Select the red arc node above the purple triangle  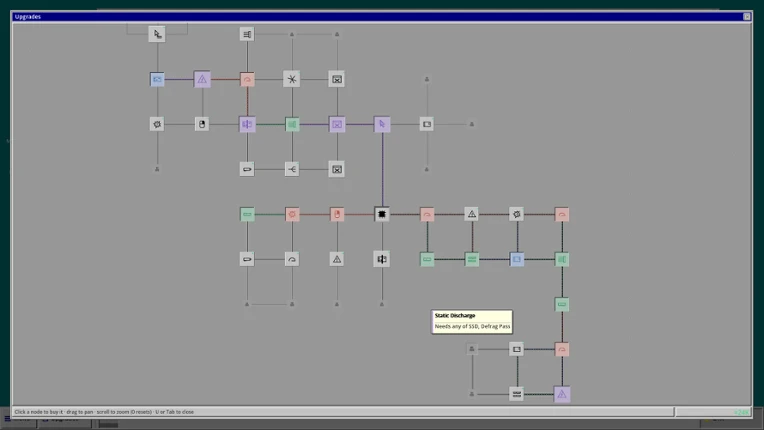(562, 349)
